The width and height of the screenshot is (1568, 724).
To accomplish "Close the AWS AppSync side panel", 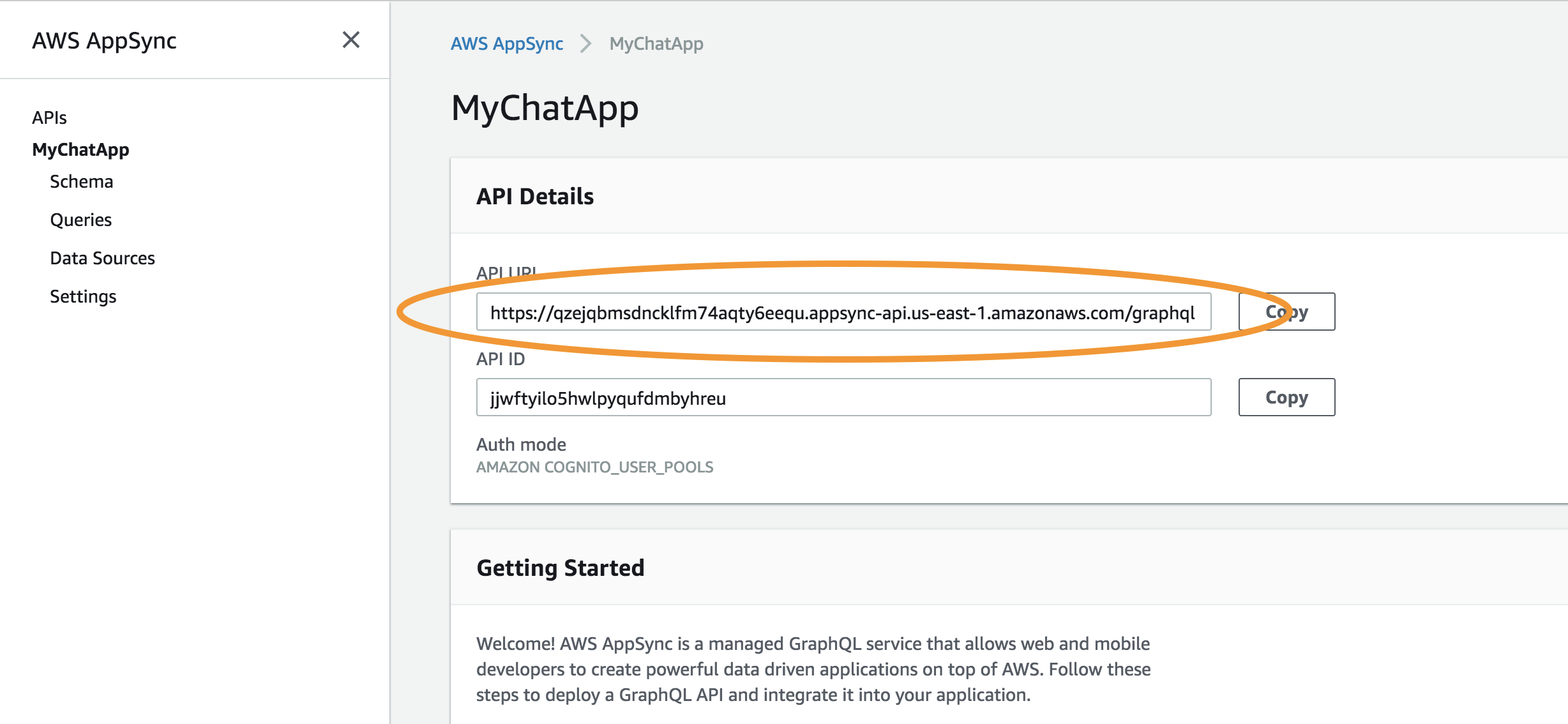I will [351, 40].
